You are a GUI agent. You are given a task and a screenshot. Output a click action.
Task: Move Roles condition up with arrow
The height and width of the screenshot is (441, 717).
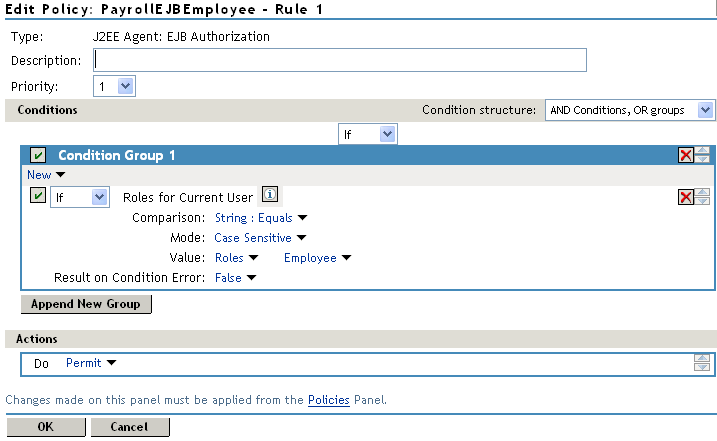click(x=703, y=192)
